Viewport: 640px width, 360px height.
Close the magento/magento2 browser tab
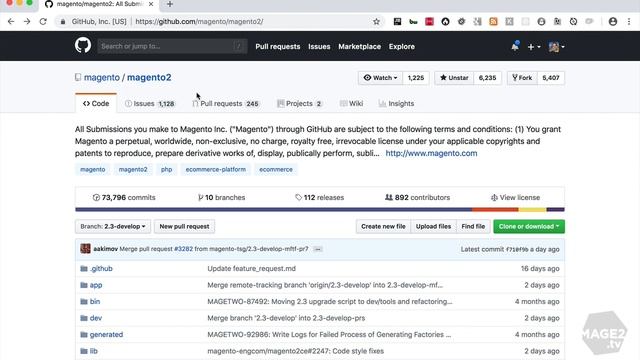point(151,4)
